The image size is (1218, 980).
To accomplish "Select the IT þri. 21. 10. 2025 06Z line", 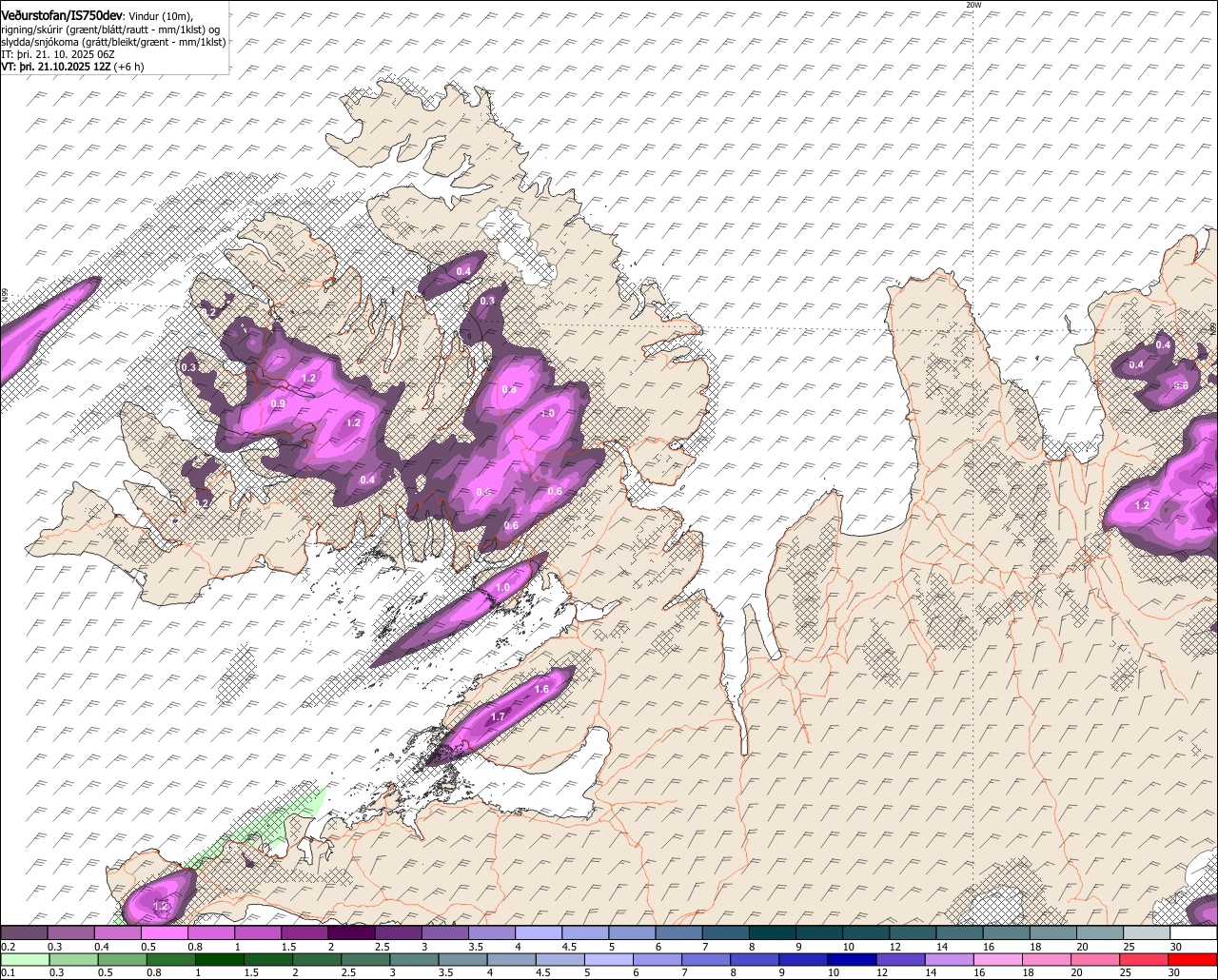I will click(59, 54).
